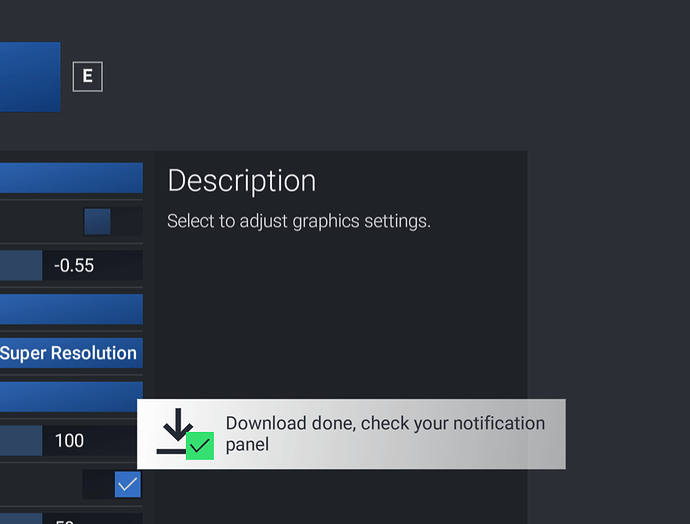Screen dimensions: 690x524
Task: Click the -0.55 value field
Action: (x=92, y=265)
